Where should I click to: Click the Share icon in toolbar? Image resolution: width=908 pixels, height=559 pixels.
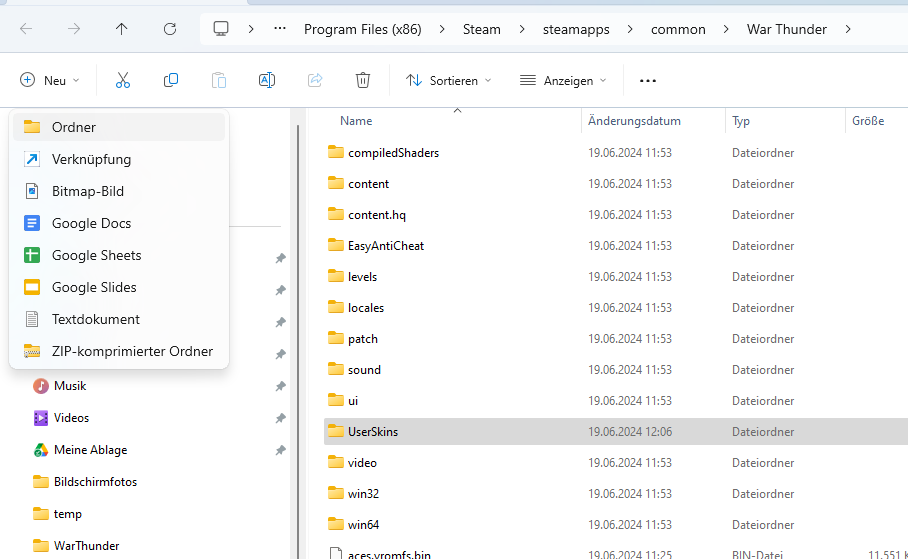pos(315,80)
